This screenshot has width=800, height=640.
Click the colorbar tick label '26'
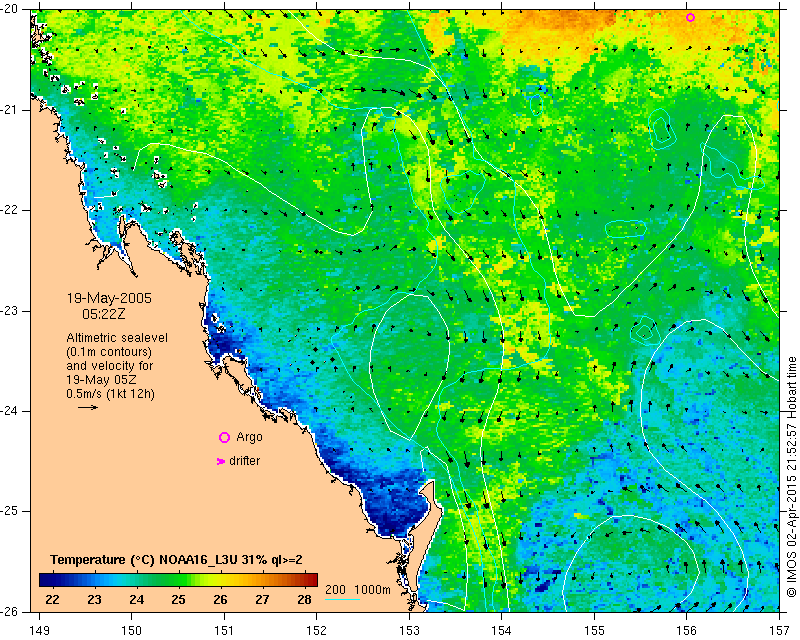click(x=220, y=599)
